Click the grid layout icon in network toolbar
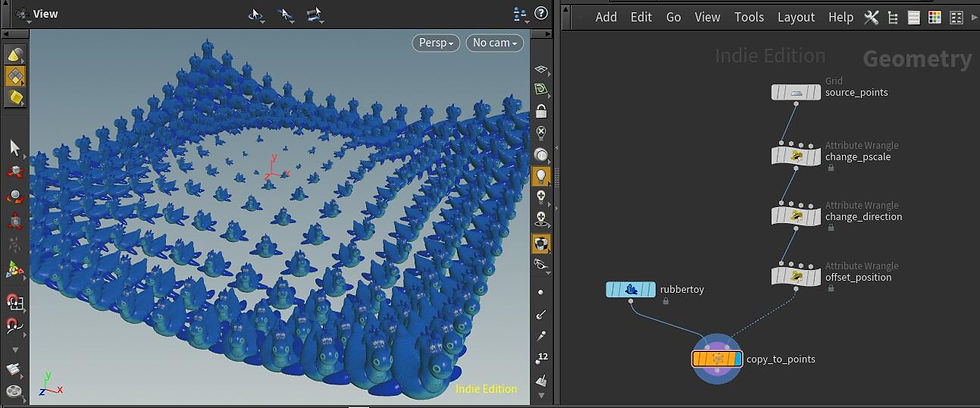Image resolution: width=980 pixels, height=408 pixels. coord(956,17)
